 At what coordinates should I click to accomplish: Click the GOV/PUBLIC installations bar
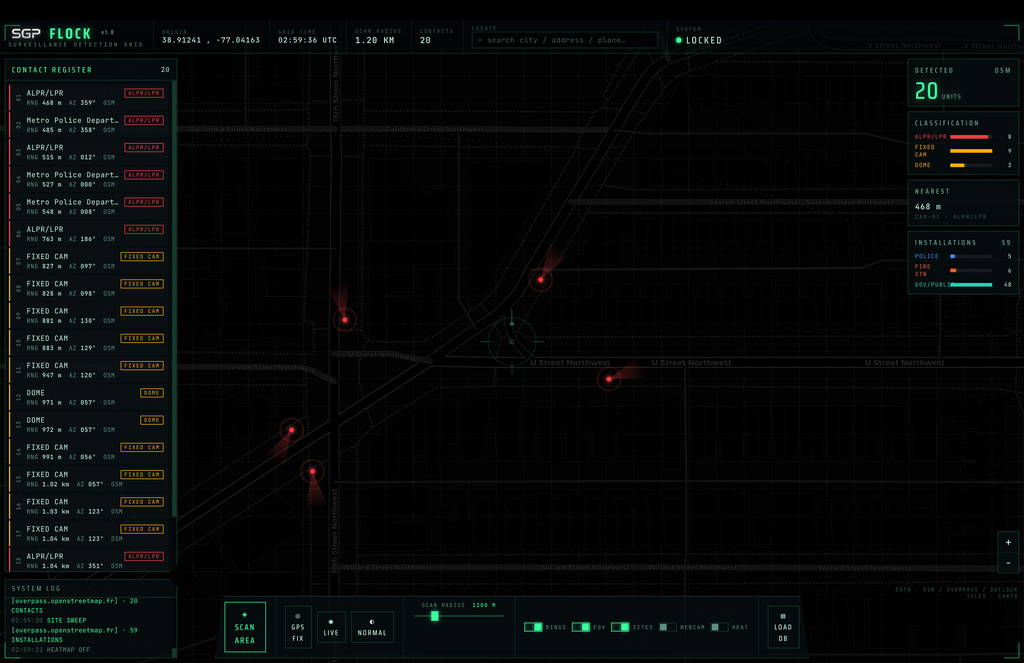[x=971, y=285]
